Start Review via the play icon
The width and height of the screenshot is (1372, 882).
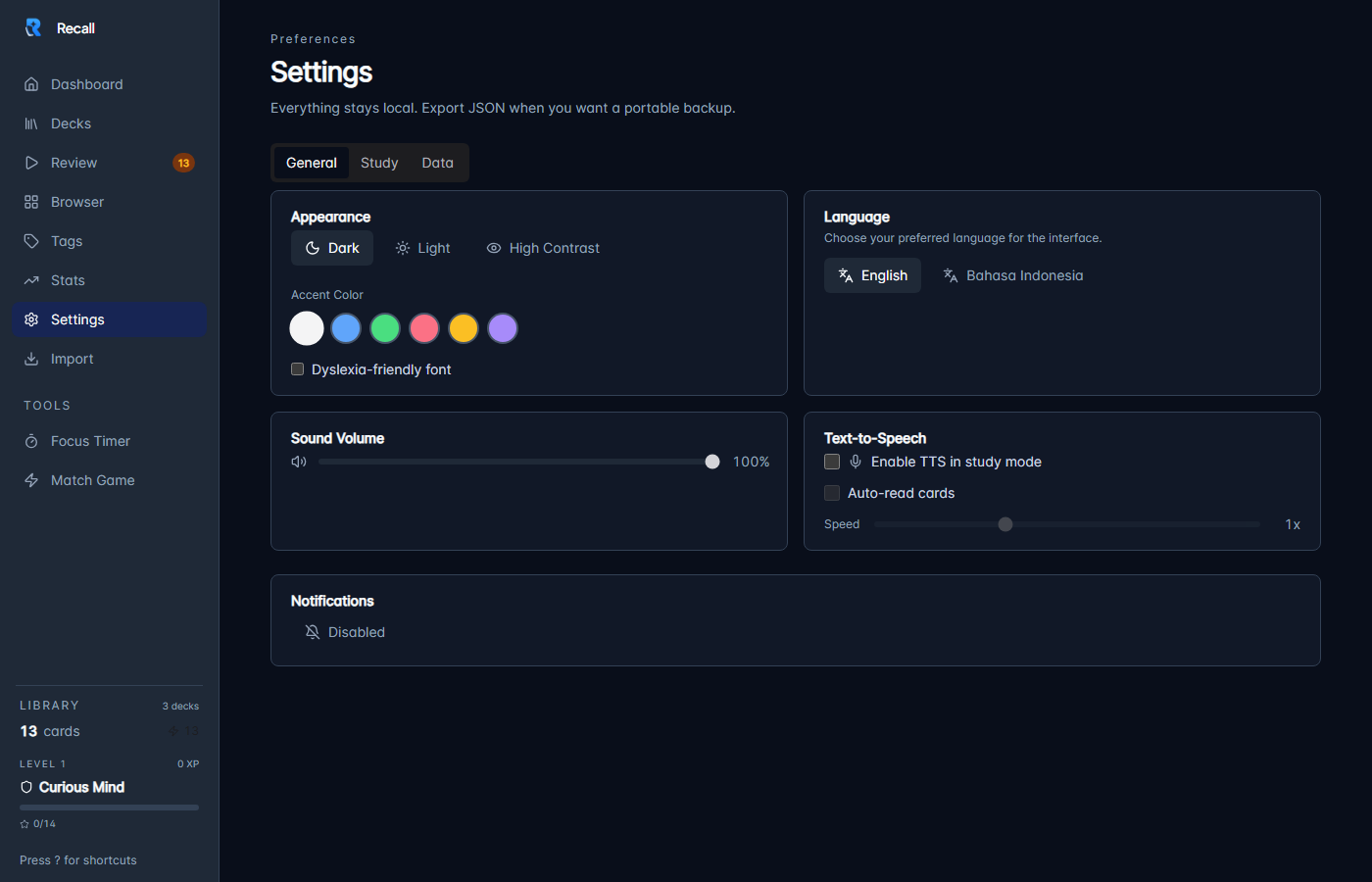(x=31, y=163)
